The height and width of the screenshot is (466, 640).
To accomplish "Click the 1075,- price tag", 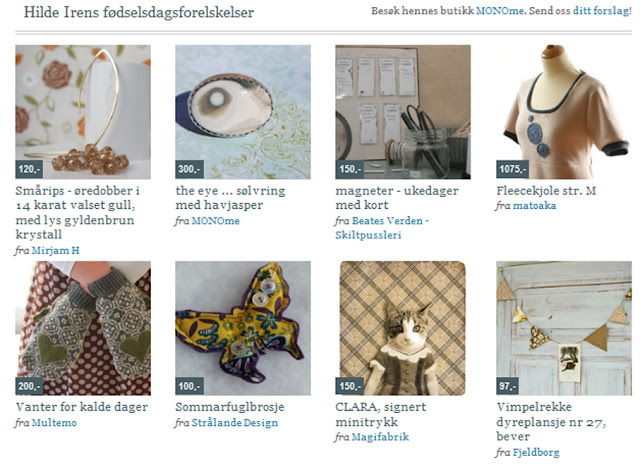I will [x=512, y=169].
